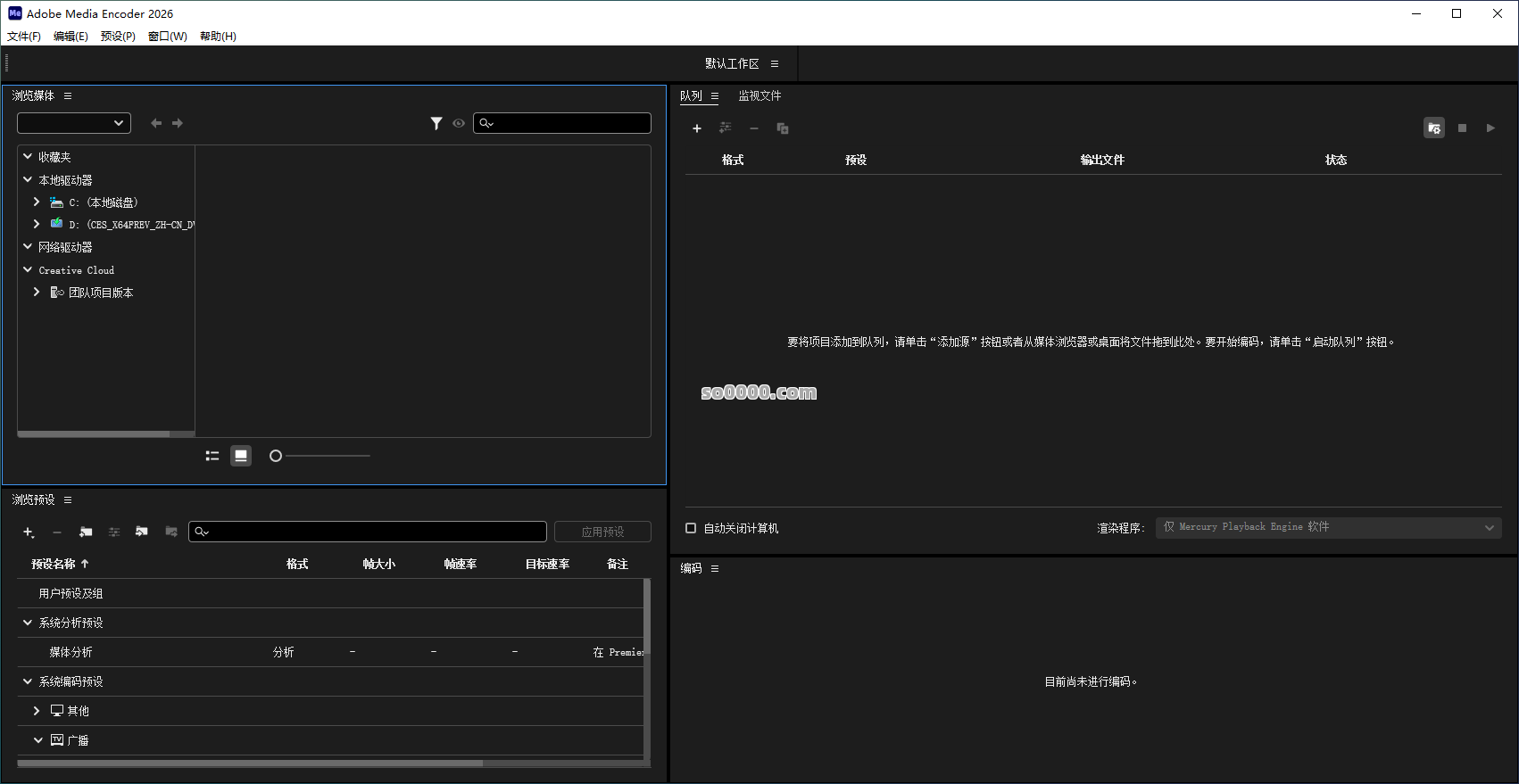
Task: Open the 浏览媒体 panel menu icon
Action: [68, 95]
